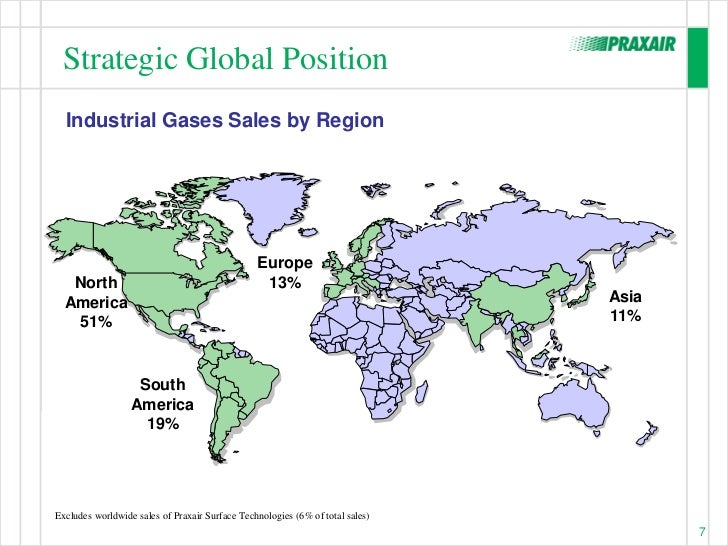Select the "Industrial Gases Sales by Region" heading
The image size is (728, 546).
tap(225, 120)
